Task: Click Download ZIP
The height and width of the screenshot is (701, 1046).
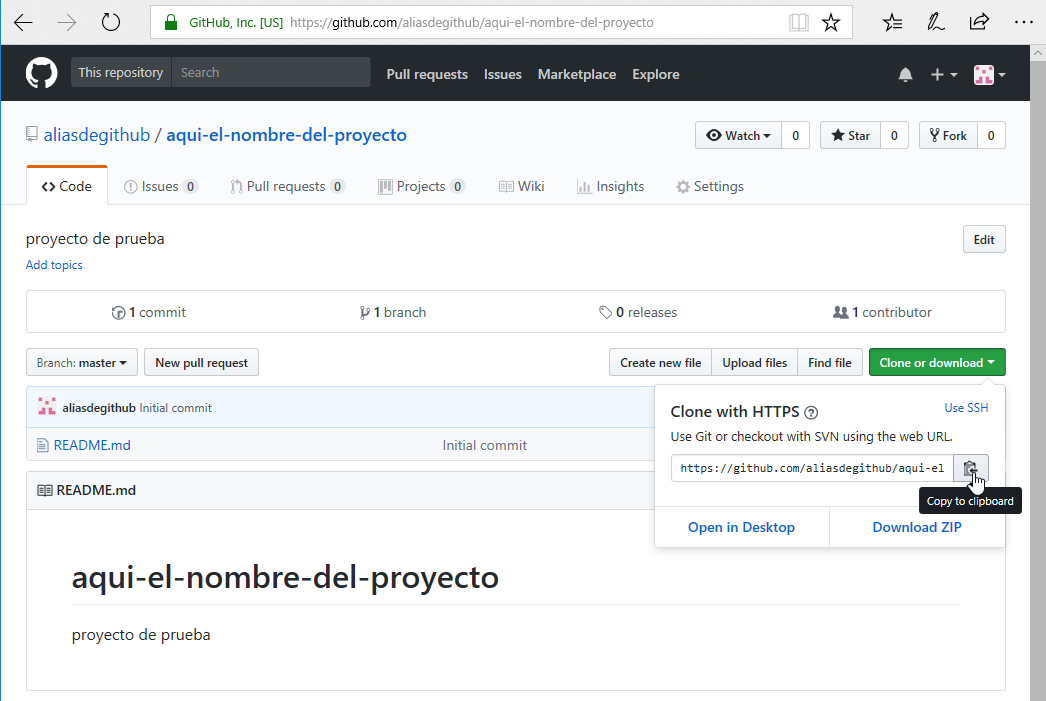Action: point(917,528)
